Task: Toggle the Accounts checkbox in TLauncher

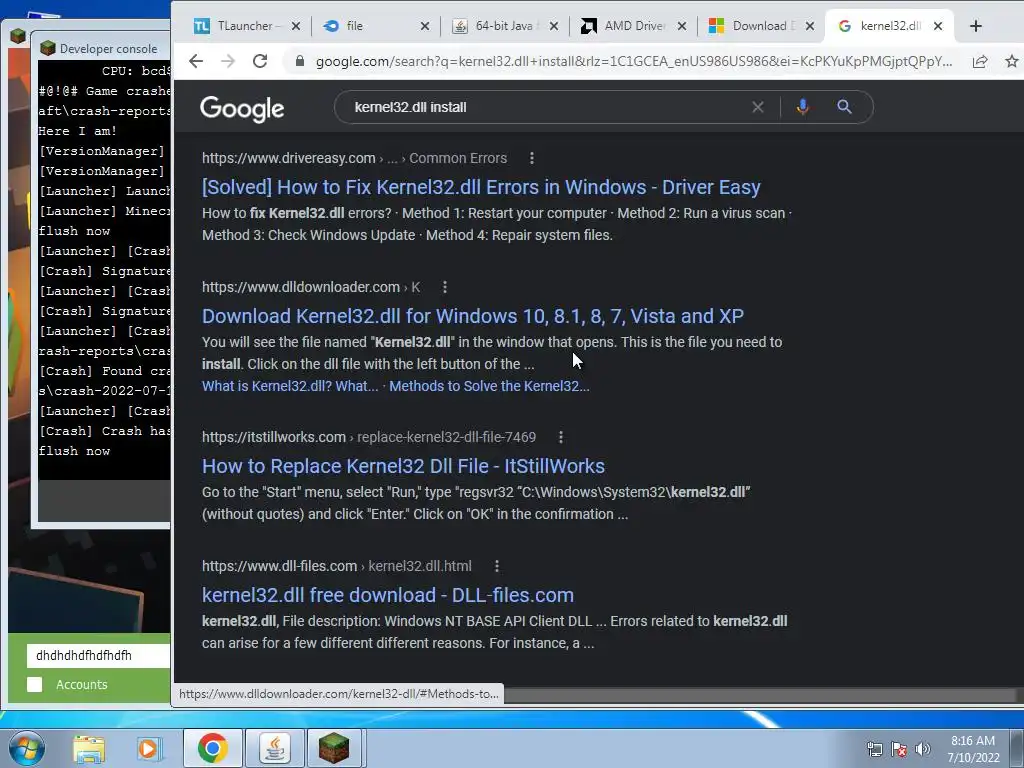Action: (35, 684)
